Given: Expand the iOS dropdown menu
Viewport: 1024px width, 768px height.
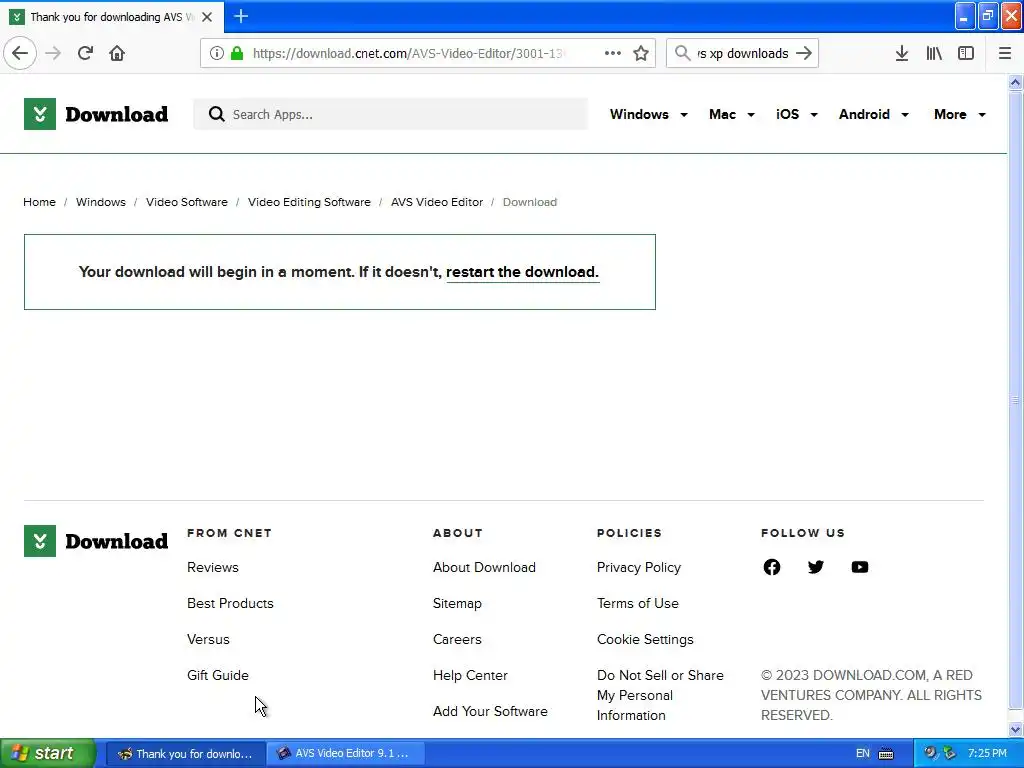Looking at the screenshot, I should (797, 114).
